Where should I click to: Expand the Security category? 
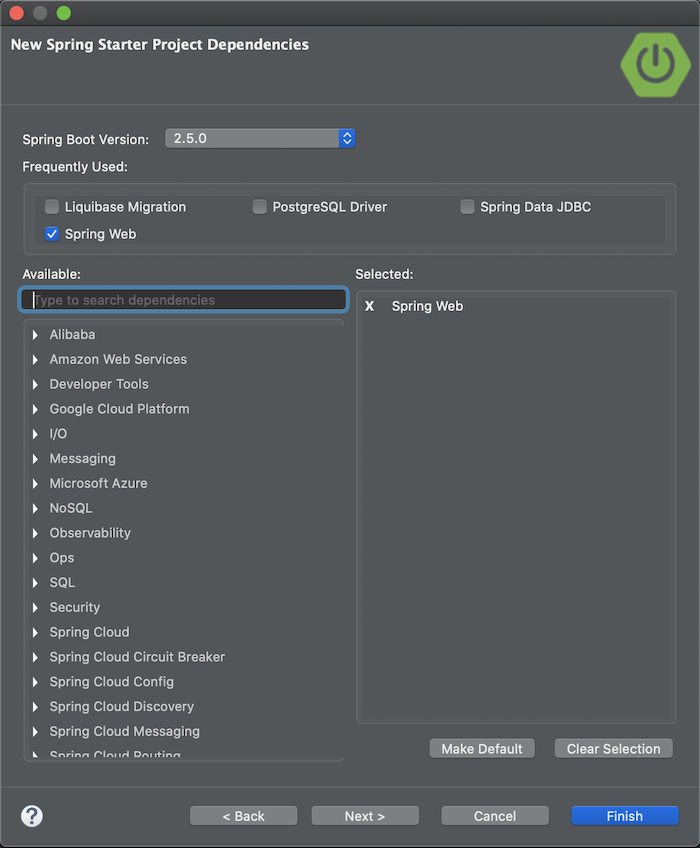(37, 607)
